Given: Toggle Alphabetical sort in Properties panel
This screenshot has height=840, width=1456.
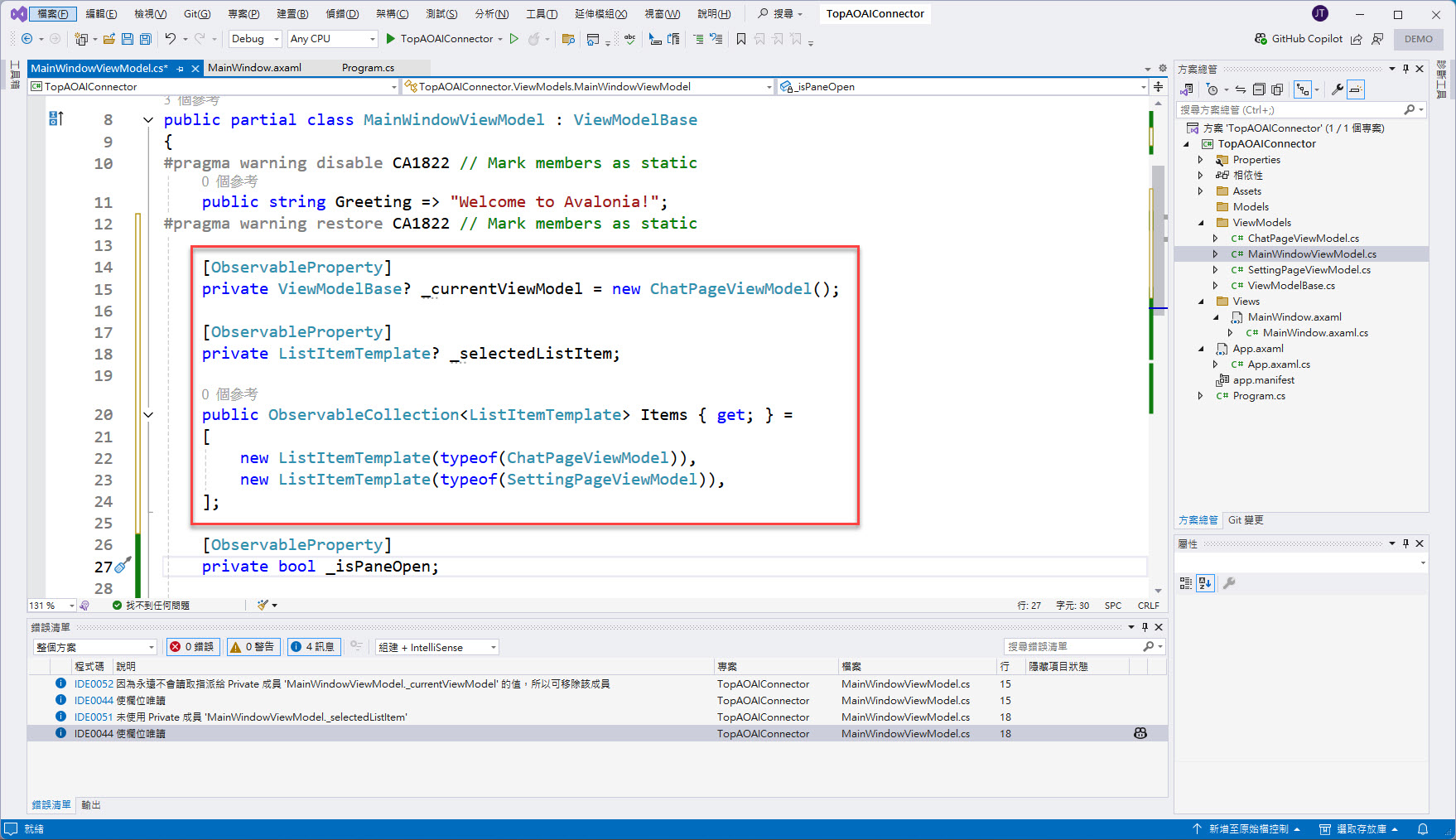Looking at the screenshot, I should coord(1205,583).
